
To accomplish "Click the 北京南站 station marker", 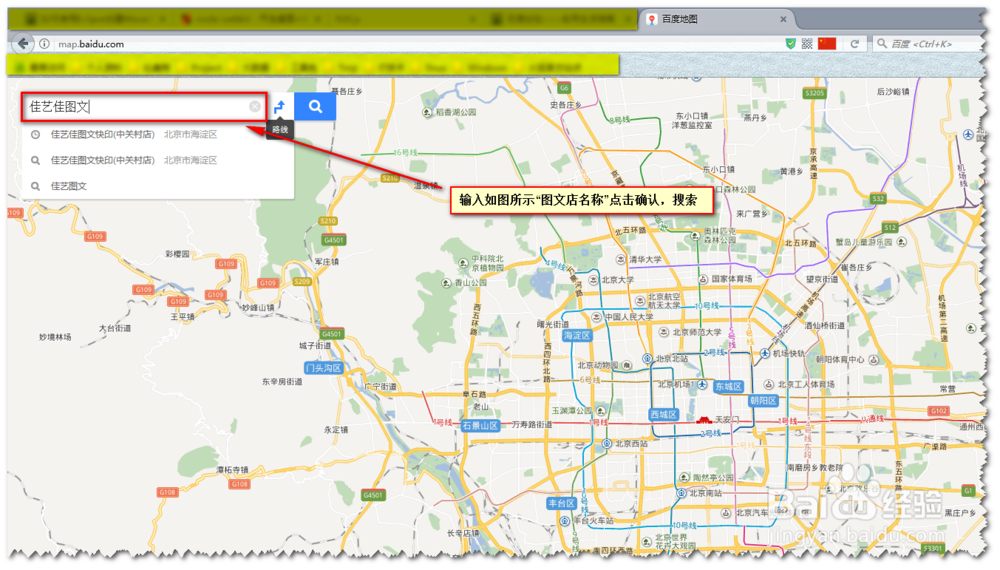I will tap(682, 493).
